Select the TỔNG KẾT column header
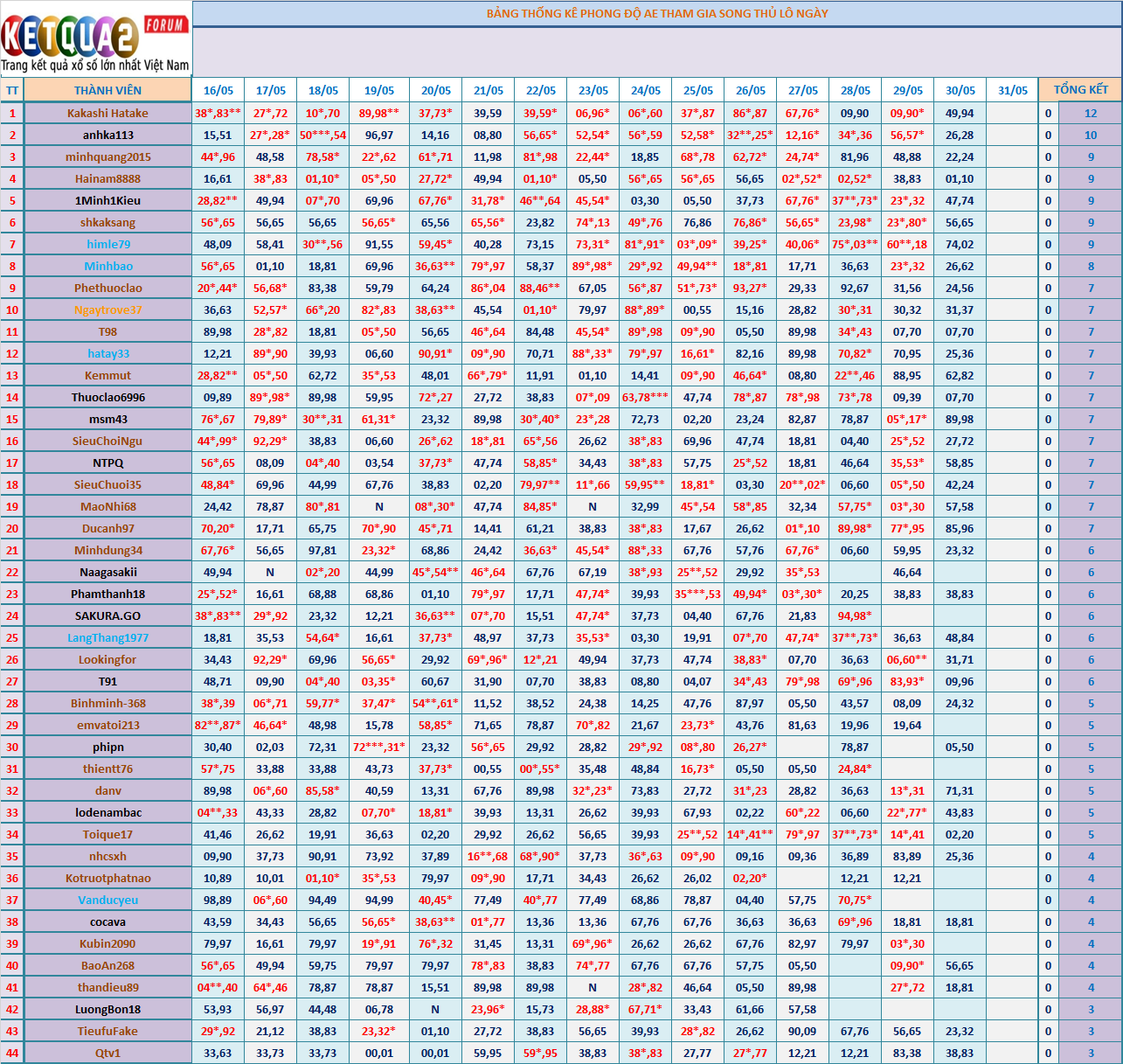 (1080, 90)
